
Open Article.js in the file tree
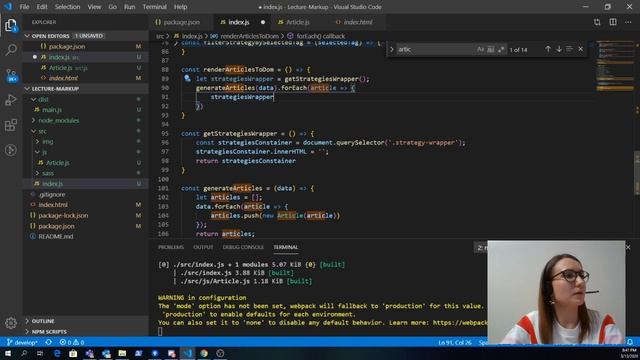coord(86,163)
